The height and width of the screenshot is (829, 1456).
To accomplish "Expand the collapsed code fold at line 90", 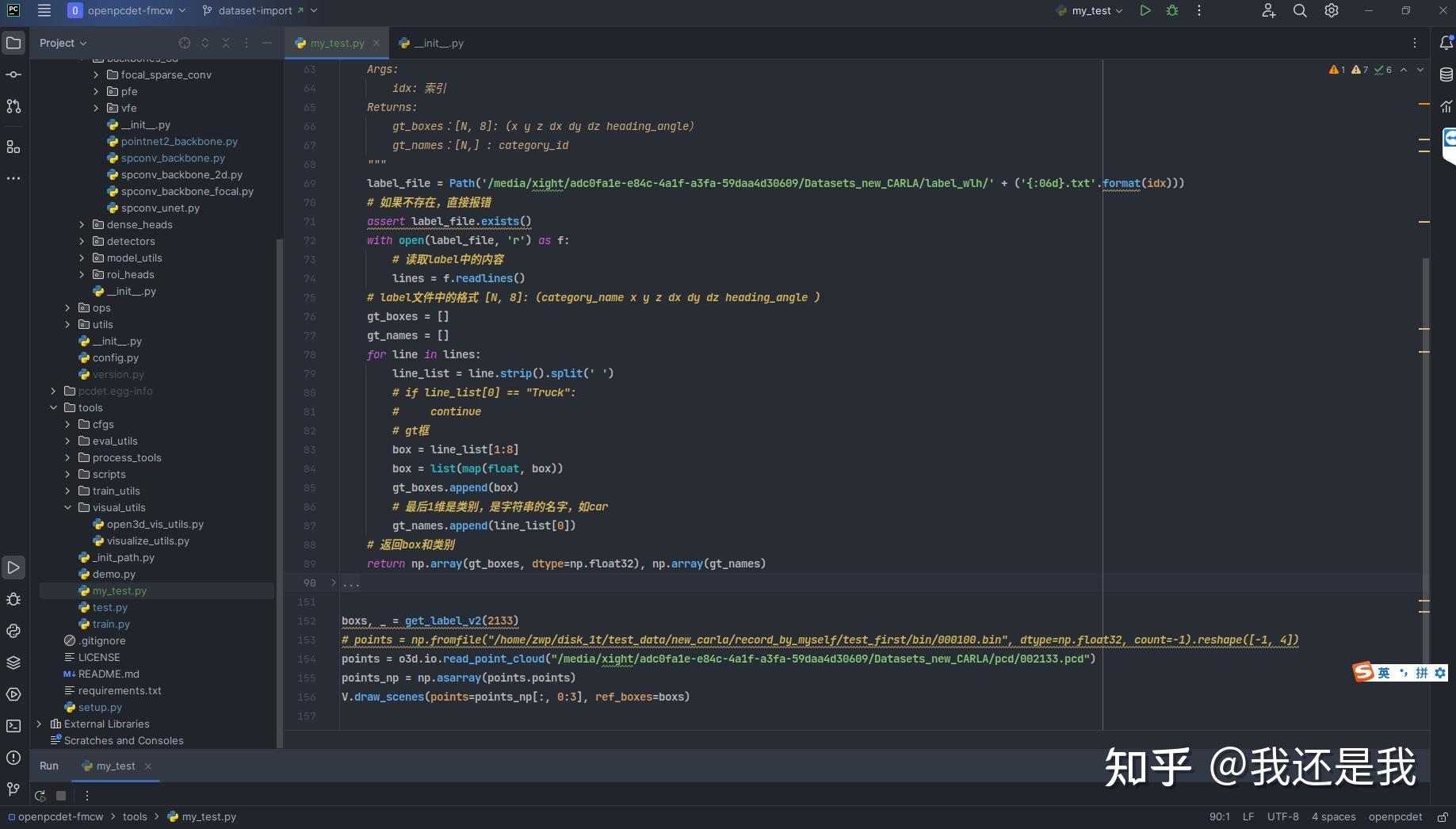I will point(334,583).
